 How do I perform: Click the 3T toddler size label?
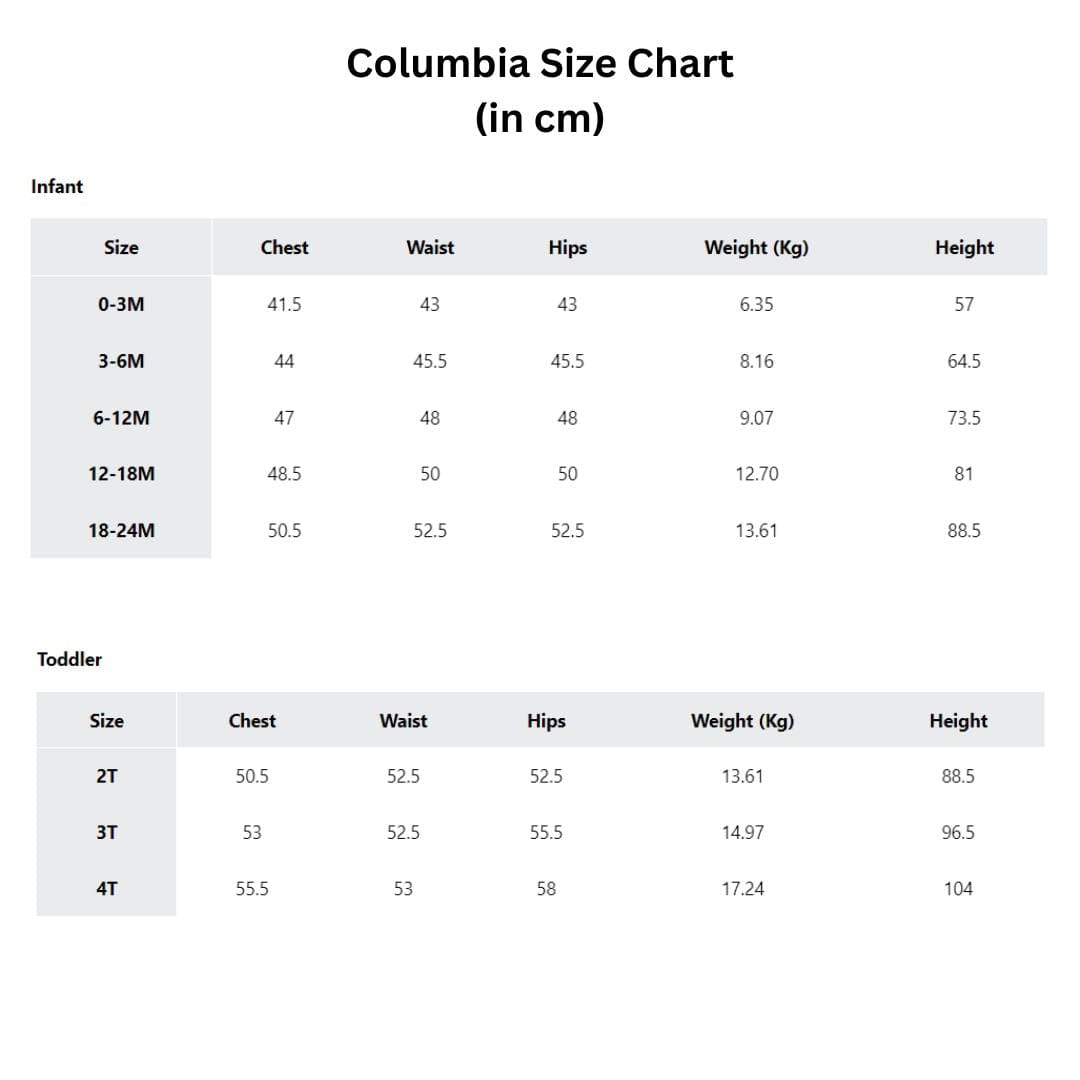click(107, 833)
